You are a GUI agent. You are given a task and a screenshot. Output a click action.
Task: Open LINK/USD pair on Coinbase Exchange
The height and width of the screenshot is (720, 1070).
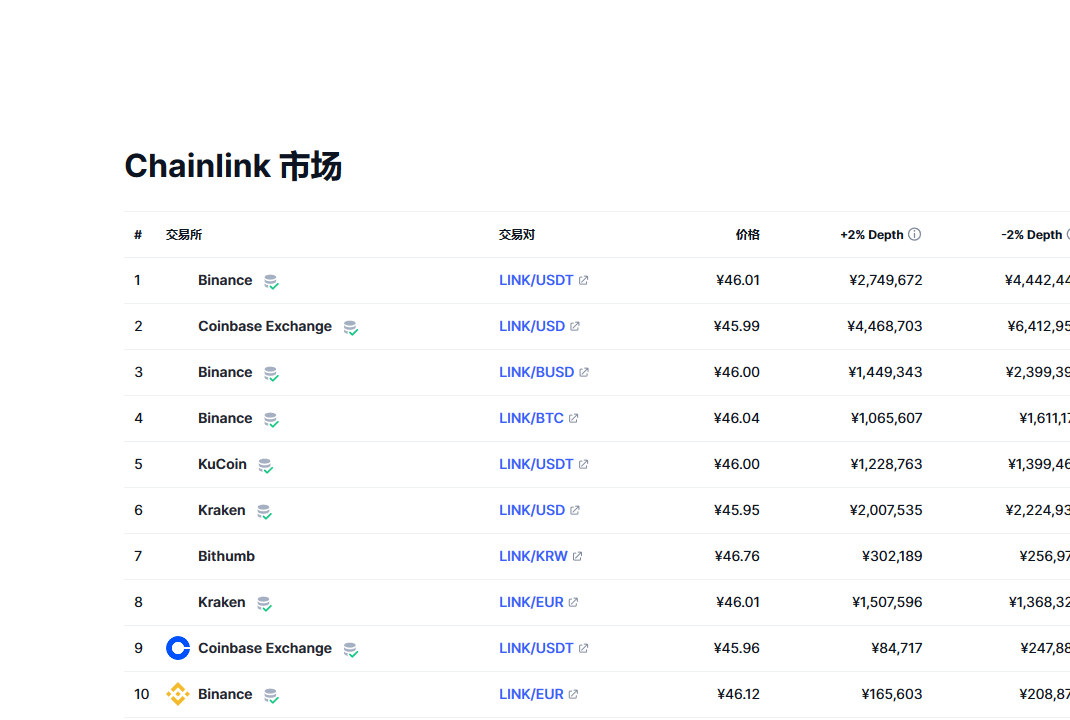pyautogui.click(x=532, y=326)
